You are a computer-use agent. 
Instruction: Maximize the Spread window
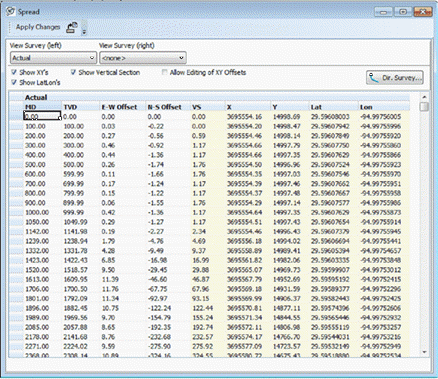(x=403, y=12)
